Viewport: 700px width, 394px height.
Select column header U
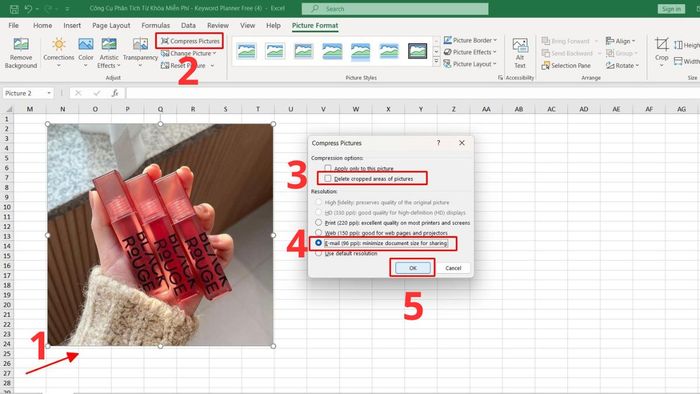[291, 109]
